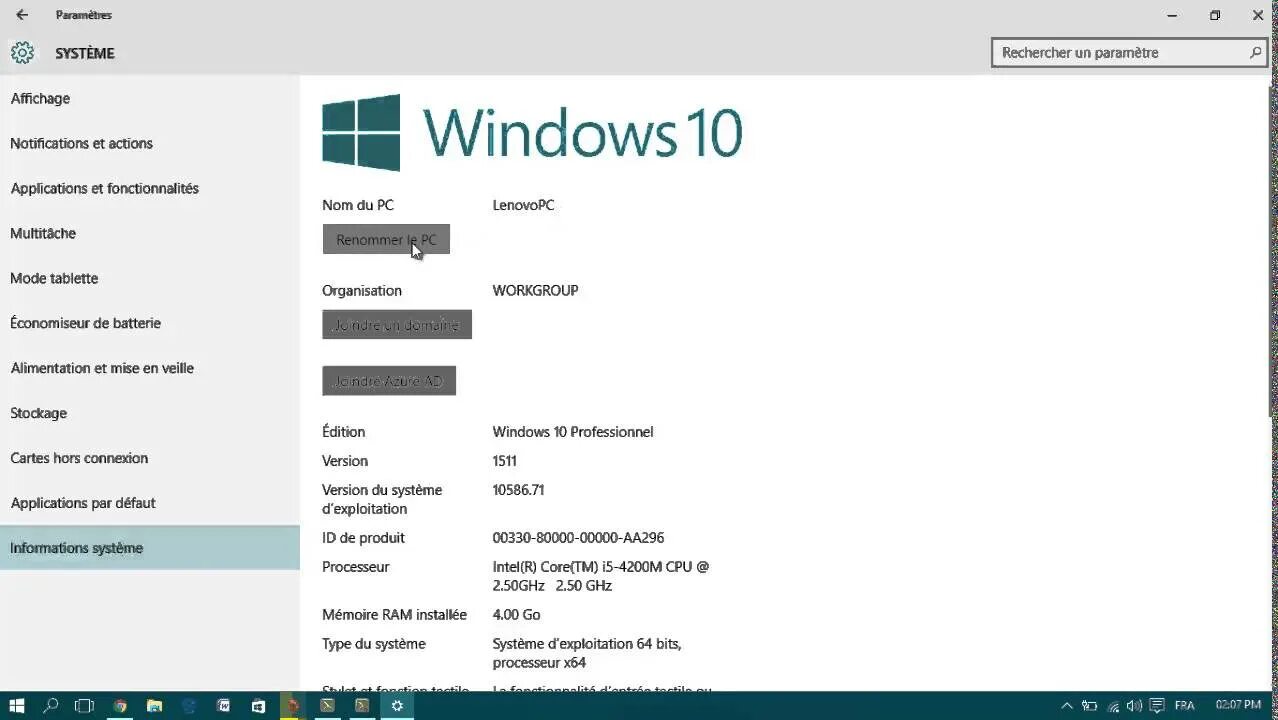Click Renommer le PC button
This screenshot has height=720, width=1278.
click(386, 239)
